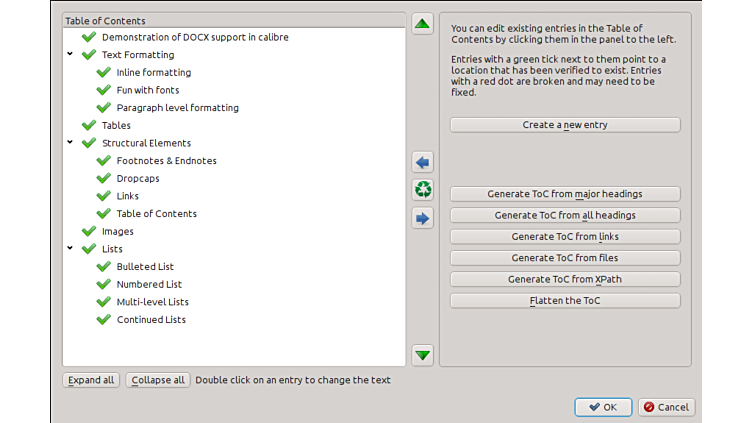Confirm the dialog with OK
The width and height of the screenshot is (752, 423).
pyautogui.click(x=603, y=407)
